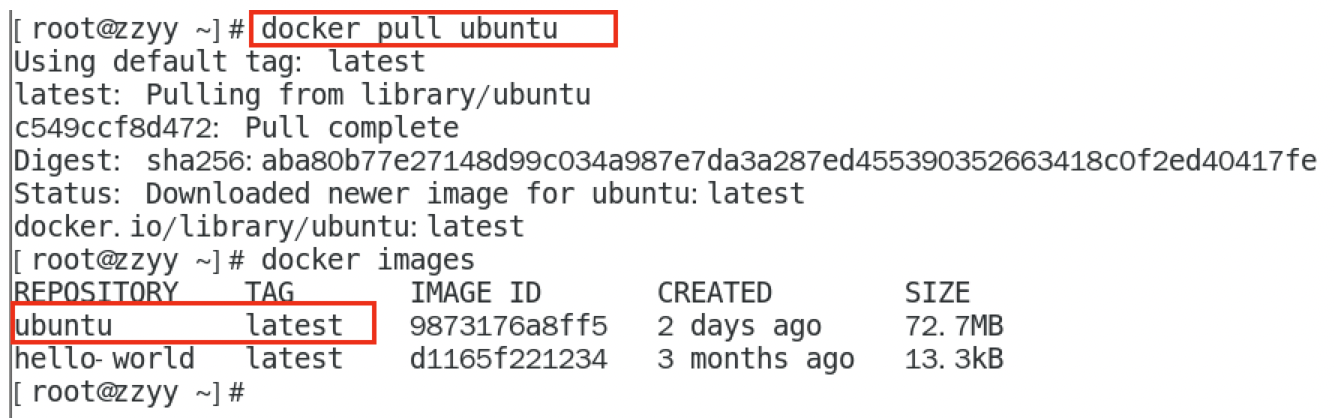Select the ubuntu repository name in table
The height and width of the screenshot is (418, 1334).
tap(63, 325)
